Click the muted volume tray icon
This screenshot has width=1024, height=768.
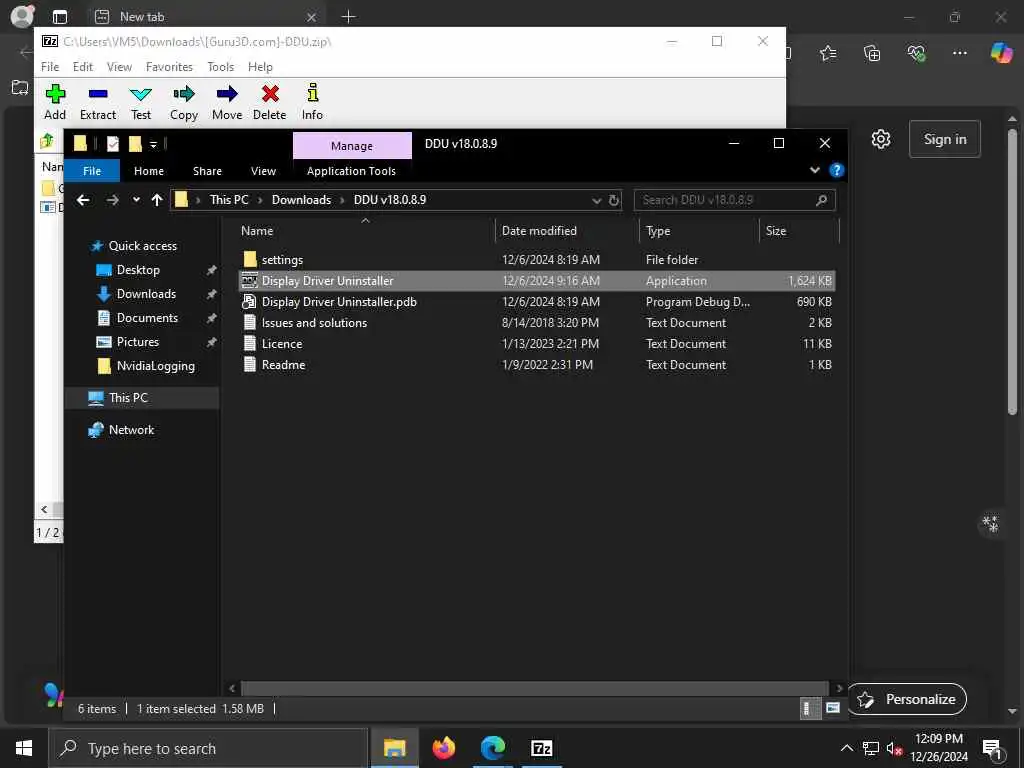(894, 749)
